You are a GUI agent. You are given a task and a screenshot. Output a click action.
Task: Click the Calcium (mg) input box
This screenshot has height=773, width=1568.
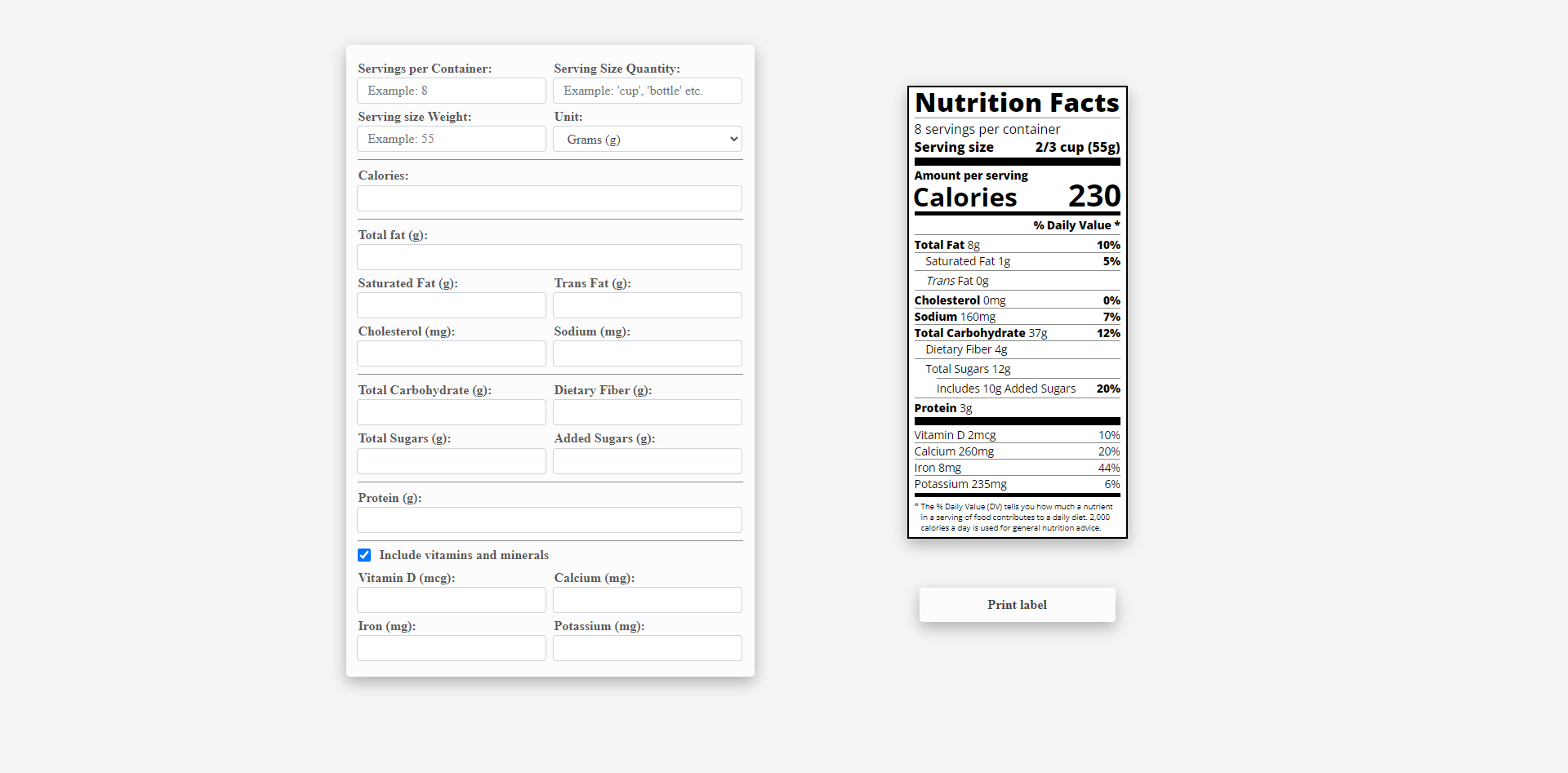point(648,600)
